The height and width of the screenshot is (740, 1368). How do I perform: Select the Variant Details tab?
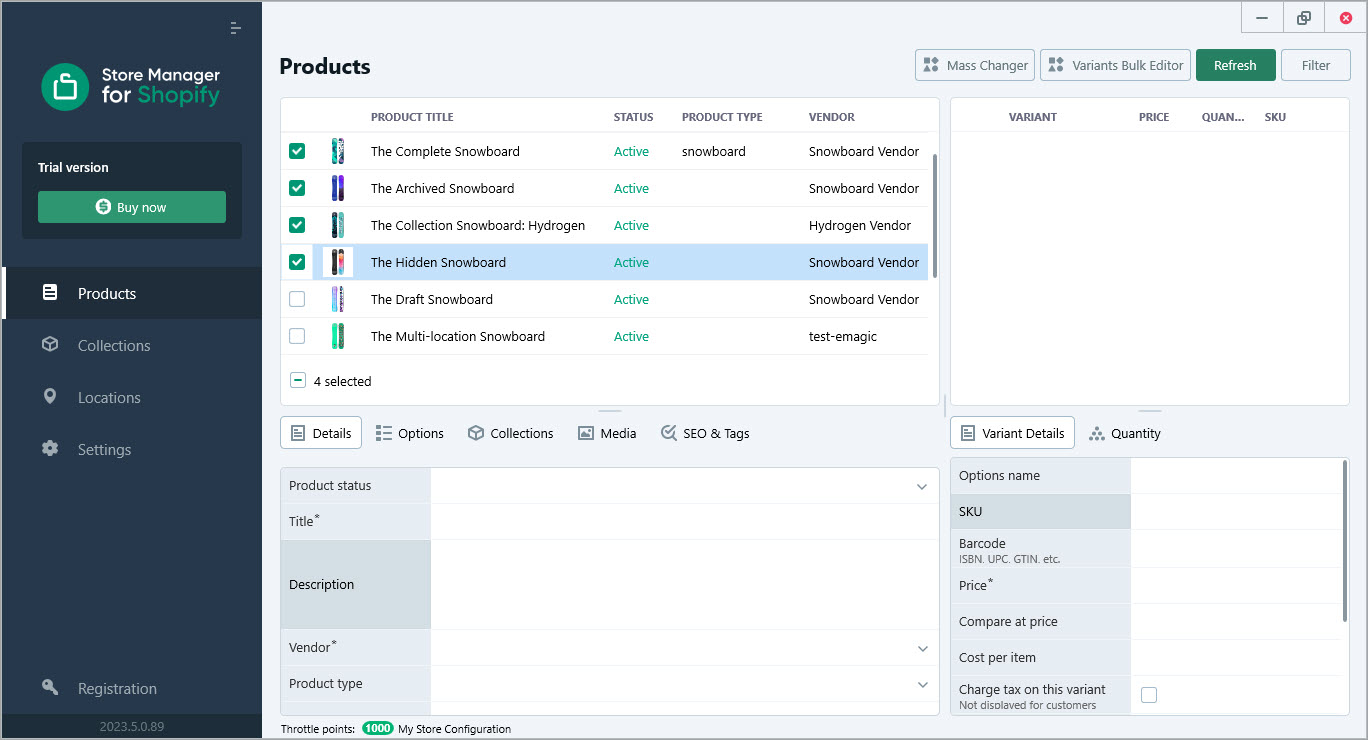1012,433
